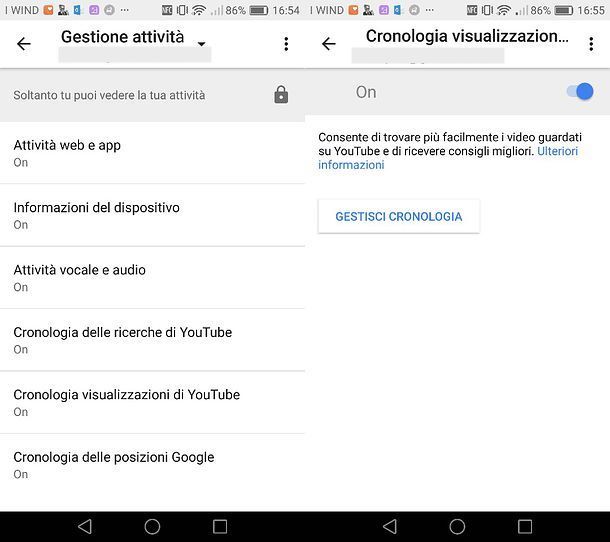This screenshot has height=542, width=610.
Task: Tap the GESTISCI CRONOLOGIA button
Action: tap(399, 216)
